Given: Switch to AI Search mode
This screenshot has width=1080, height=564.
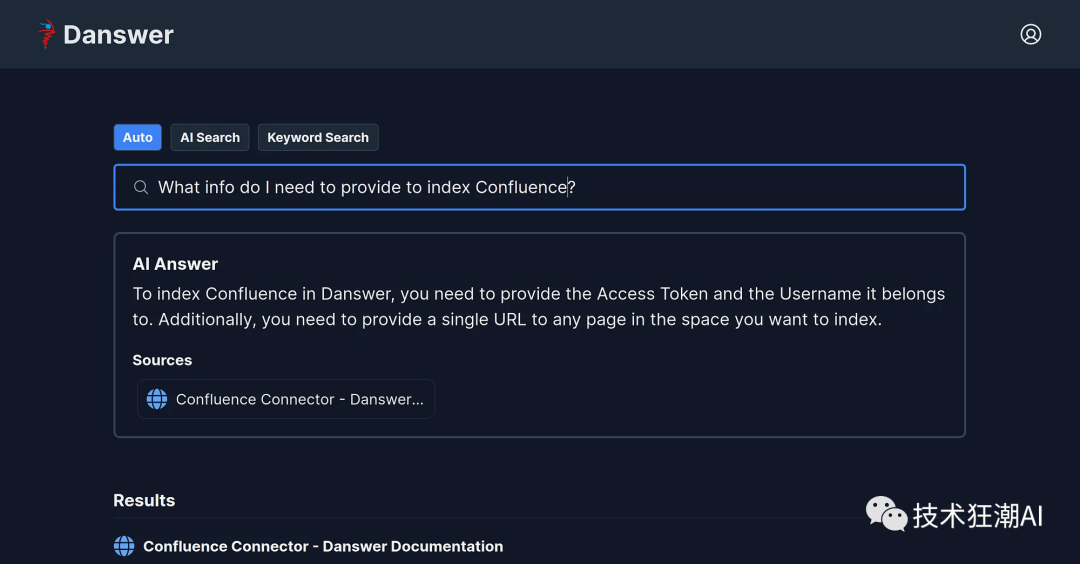Looking at the screenshot, I should (210, 137).
